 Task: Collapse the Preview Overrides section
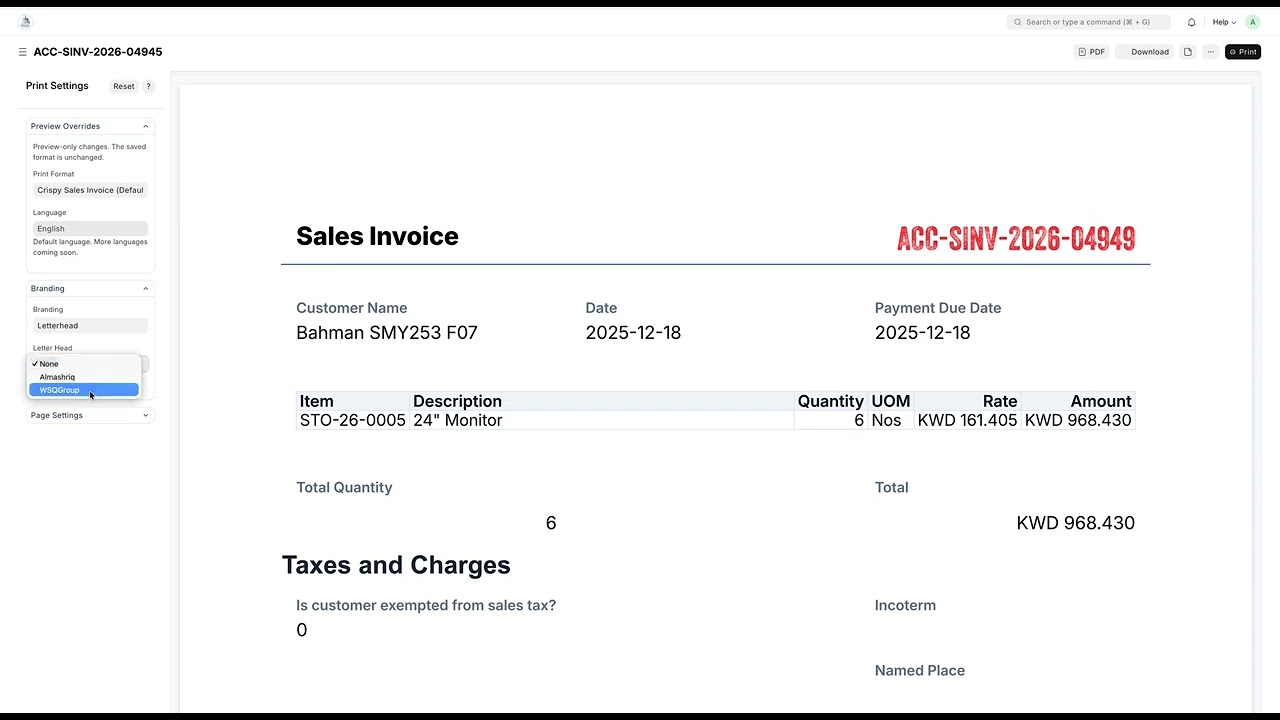click(x=145, y=126)
